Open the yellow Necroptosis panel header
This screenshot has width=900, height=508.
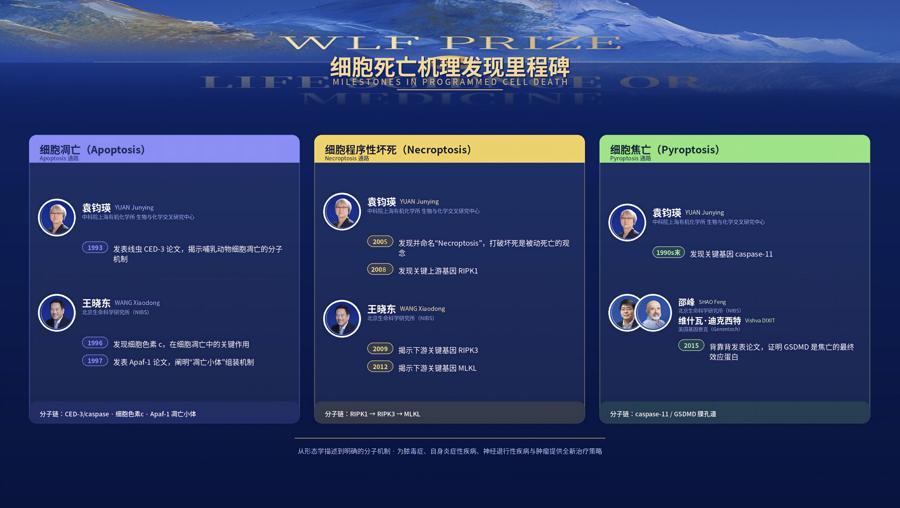[x=449, y=149]
